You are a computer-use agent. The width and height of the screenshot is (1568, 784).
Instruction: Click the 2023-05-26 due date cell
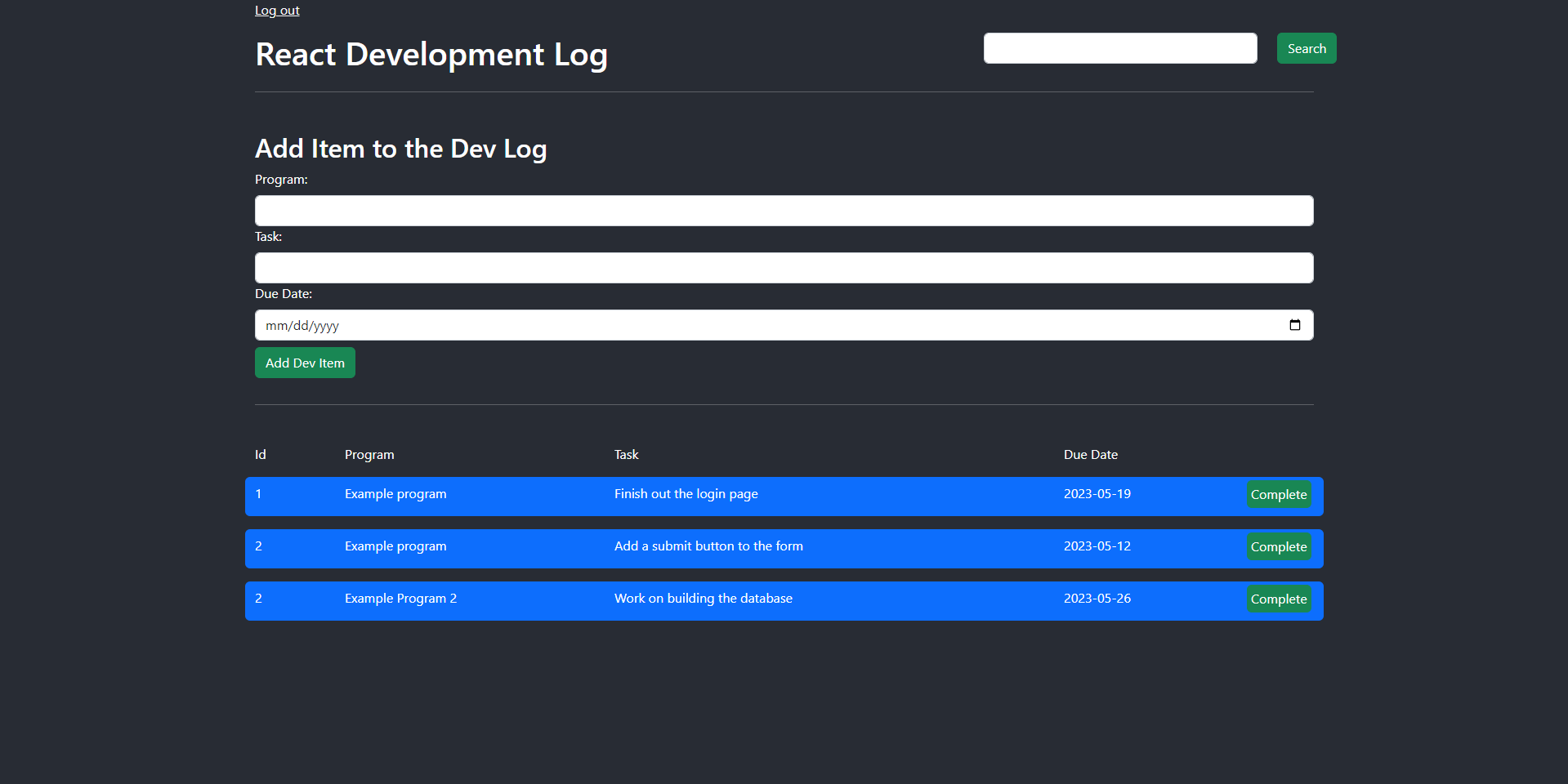(x=1097, y=599)
